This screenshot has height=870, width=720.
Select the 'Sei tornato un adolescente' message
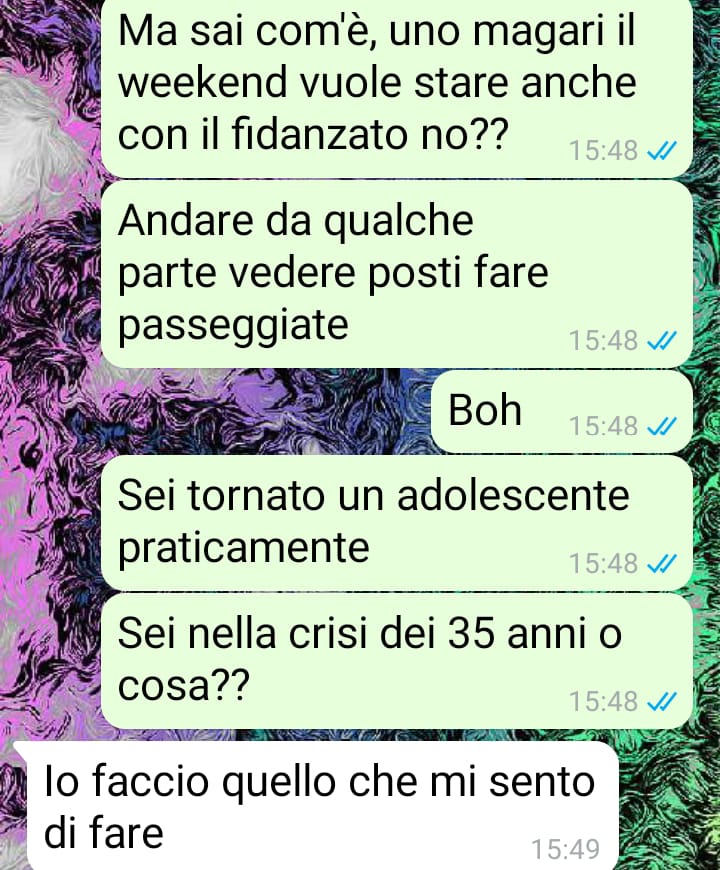(x=397, y=523)
